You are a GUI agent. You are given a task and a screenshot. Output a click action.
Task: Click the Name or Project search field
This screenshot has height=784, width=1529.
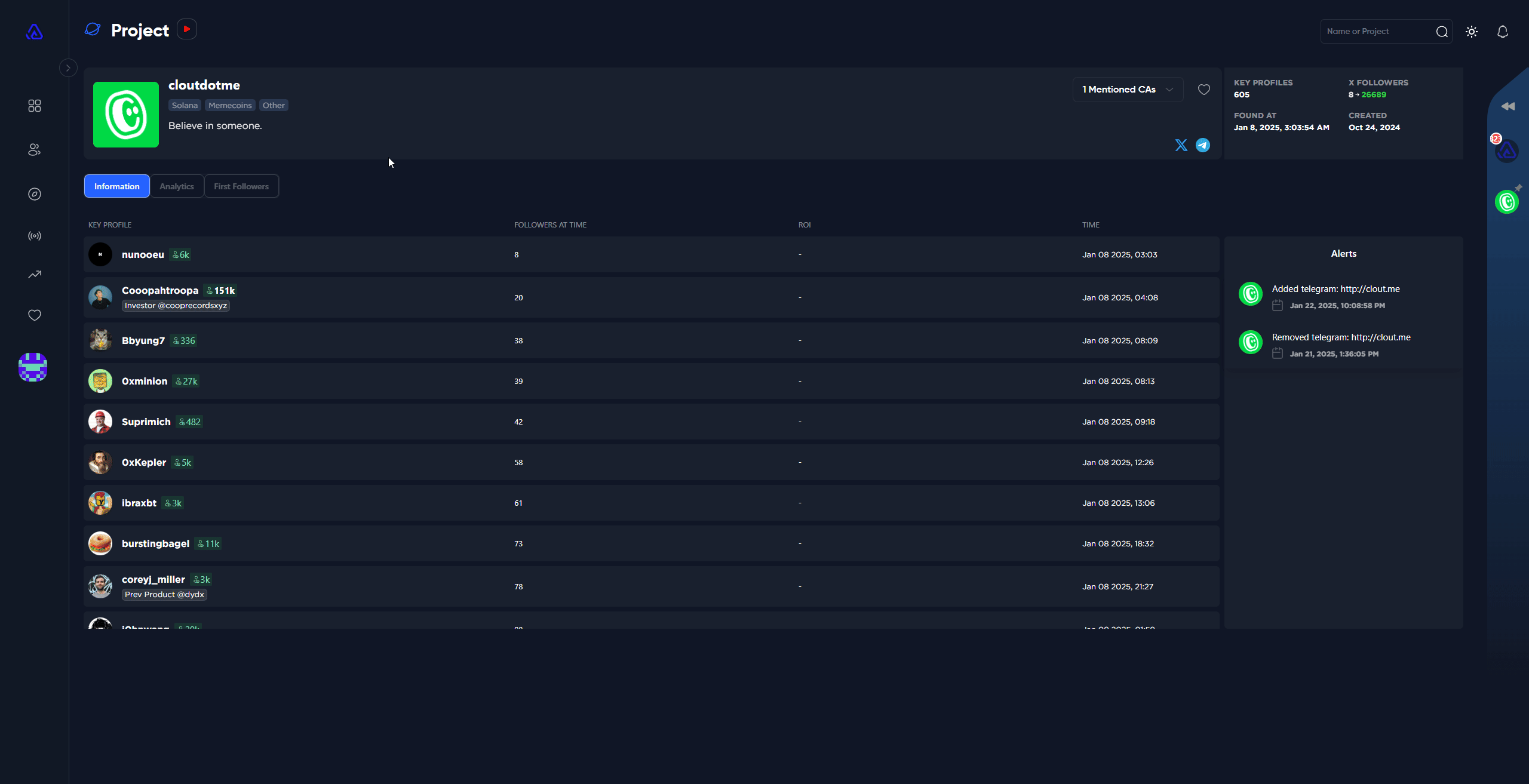click(1377, 32)
